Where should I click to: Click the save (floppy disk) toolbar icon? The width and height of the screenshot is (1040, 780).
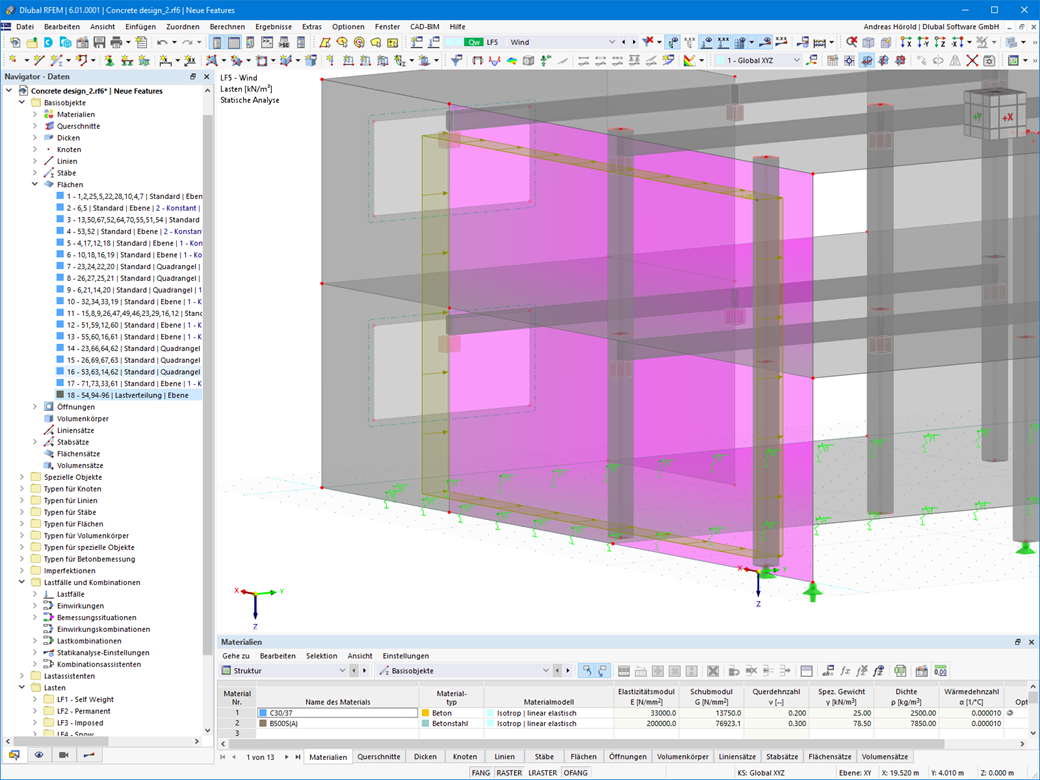click(99, 42)
